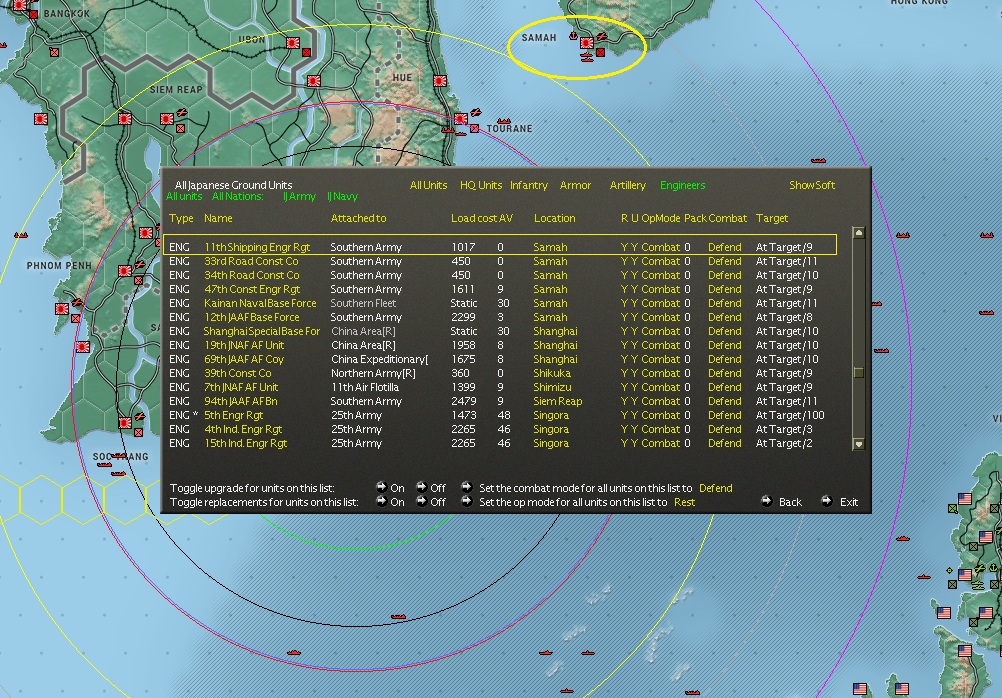Change OpMode Combat for 7th JNAF AF Unit
Viewport: 1002px width, 698px height.
[661, 387]
